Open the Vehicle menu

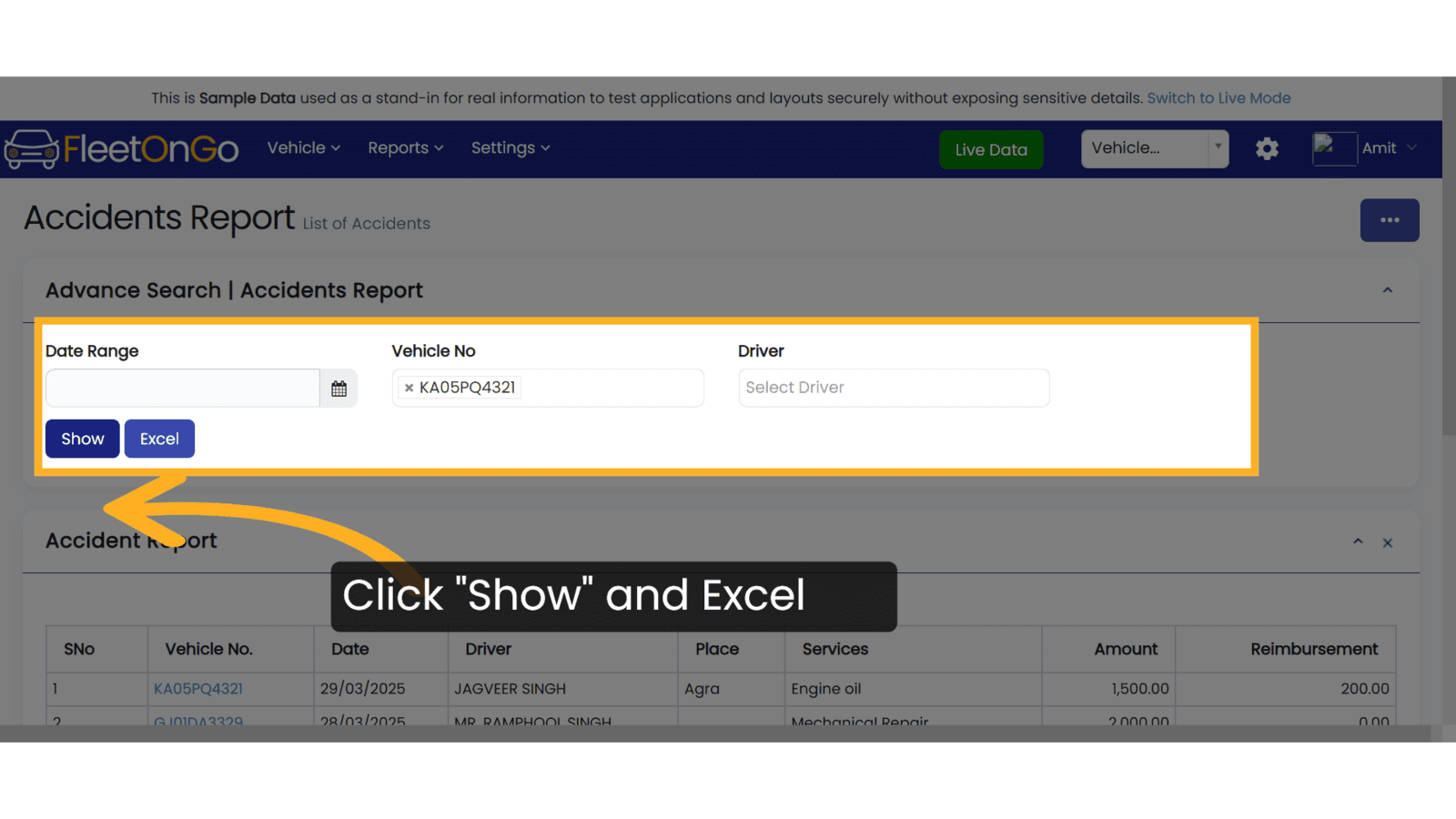[303, 148]
